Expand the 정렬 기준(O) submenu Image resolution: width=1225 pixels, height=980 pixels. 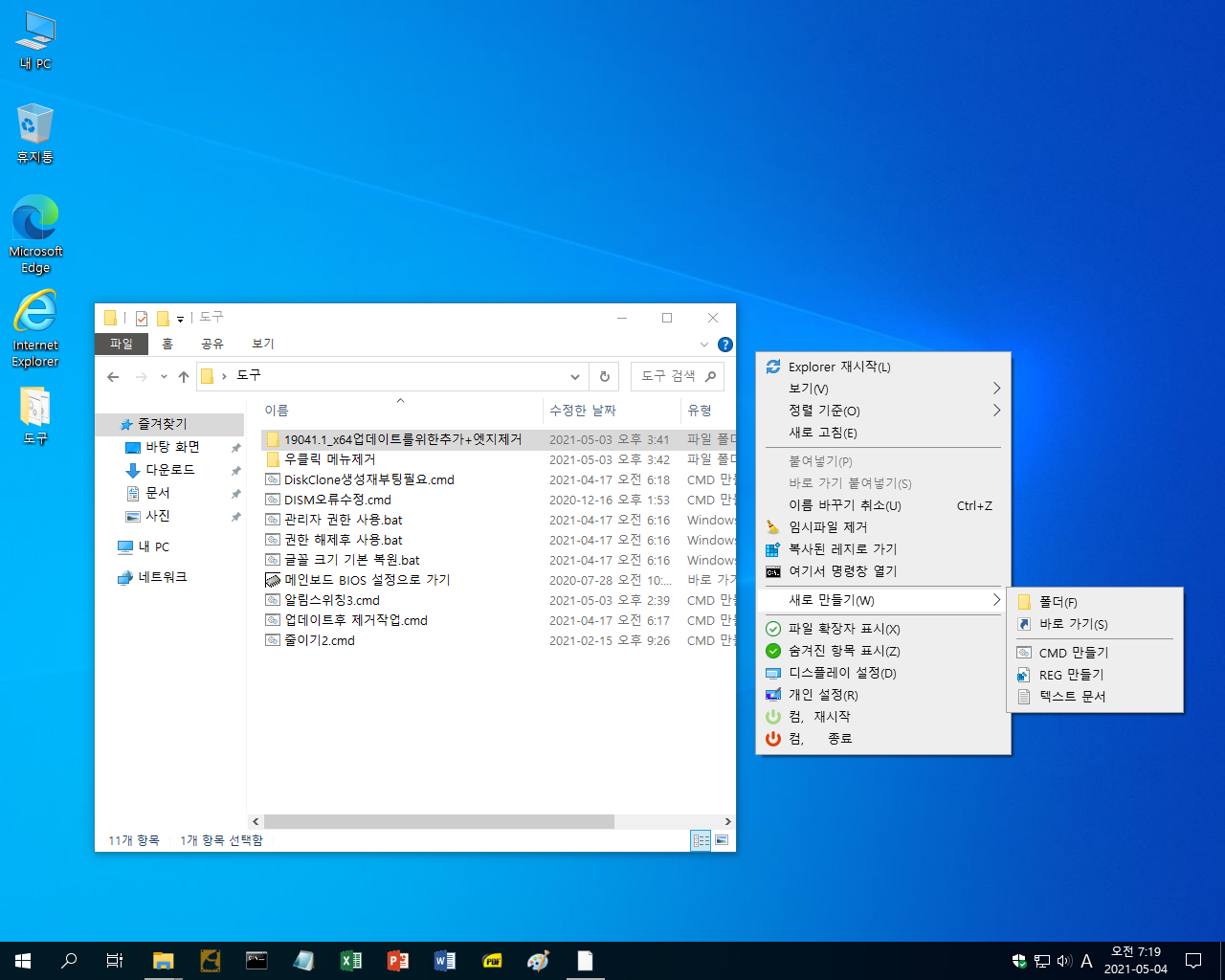tap(882, 411)
